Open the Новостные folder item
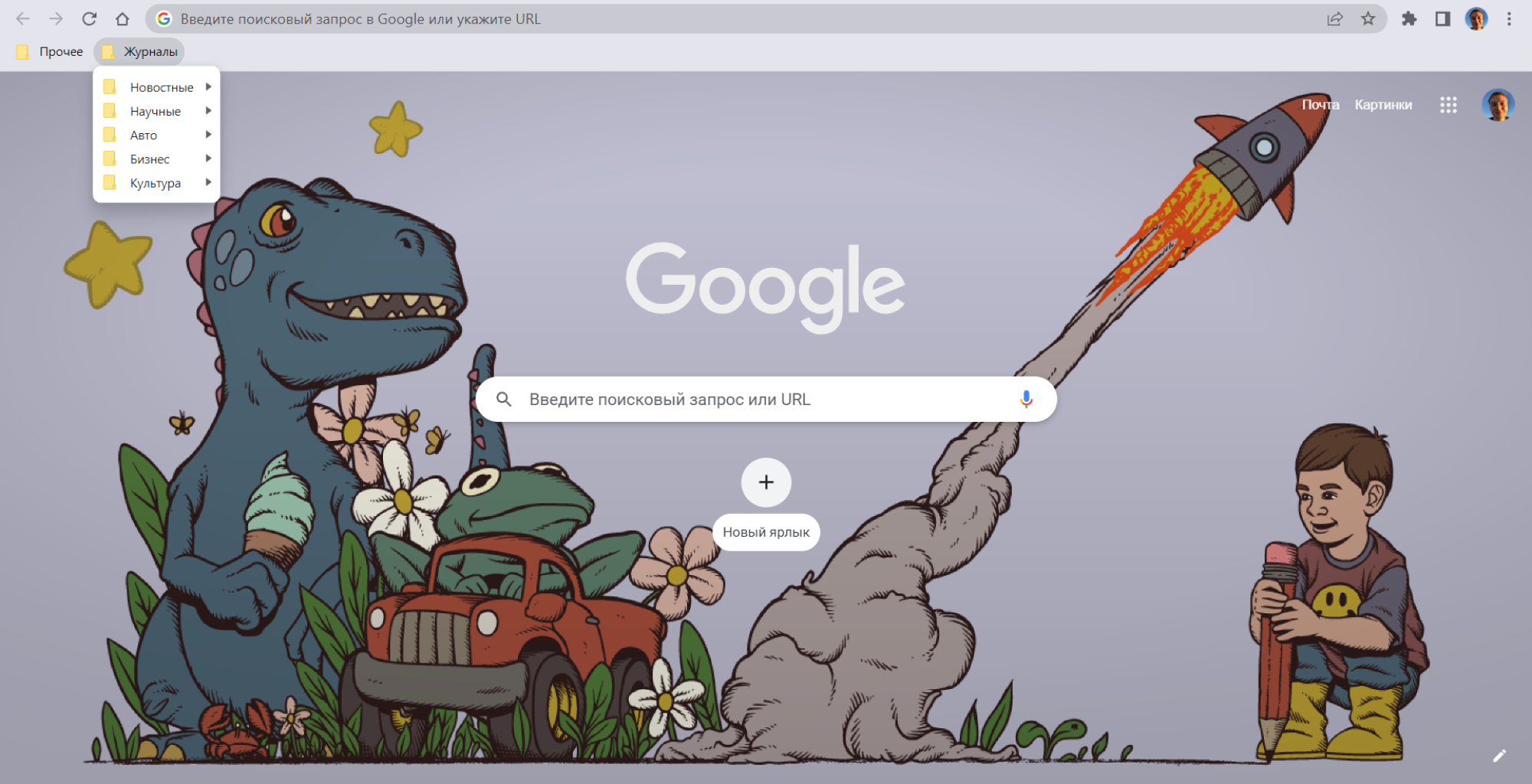The width and height of the screenshot is (1532, 784). pos(156,87)
